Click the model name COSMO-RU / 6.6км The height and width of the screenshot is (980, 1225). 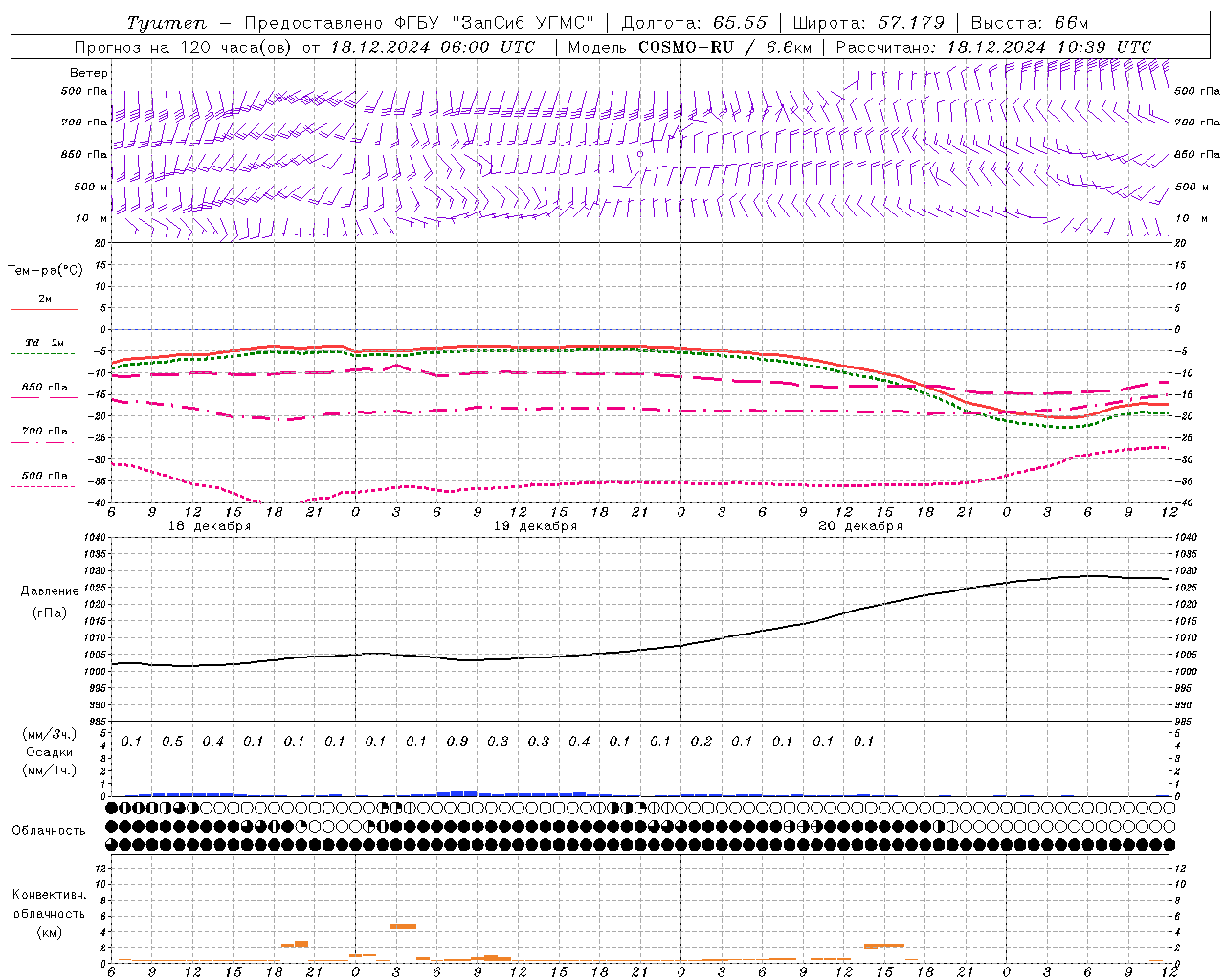724,47
